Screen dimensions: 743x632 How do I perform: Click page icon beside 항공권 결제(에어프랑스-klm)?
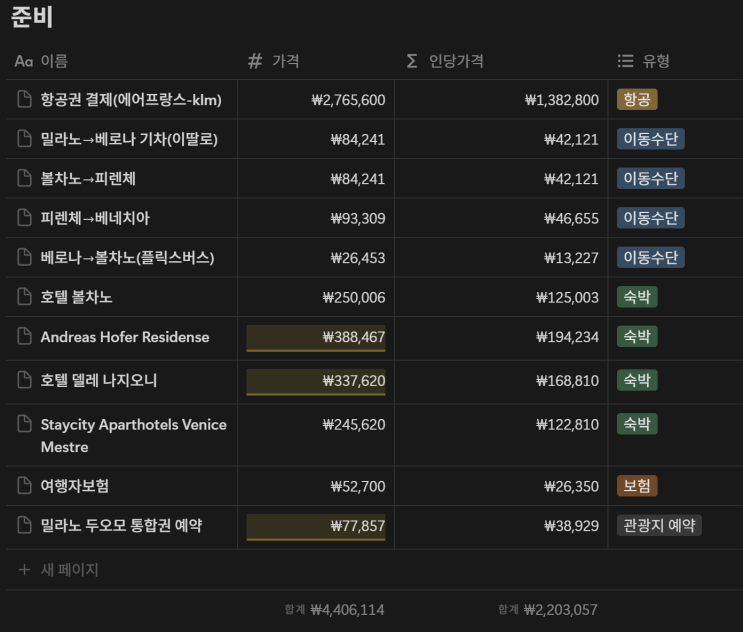point(25,100)
